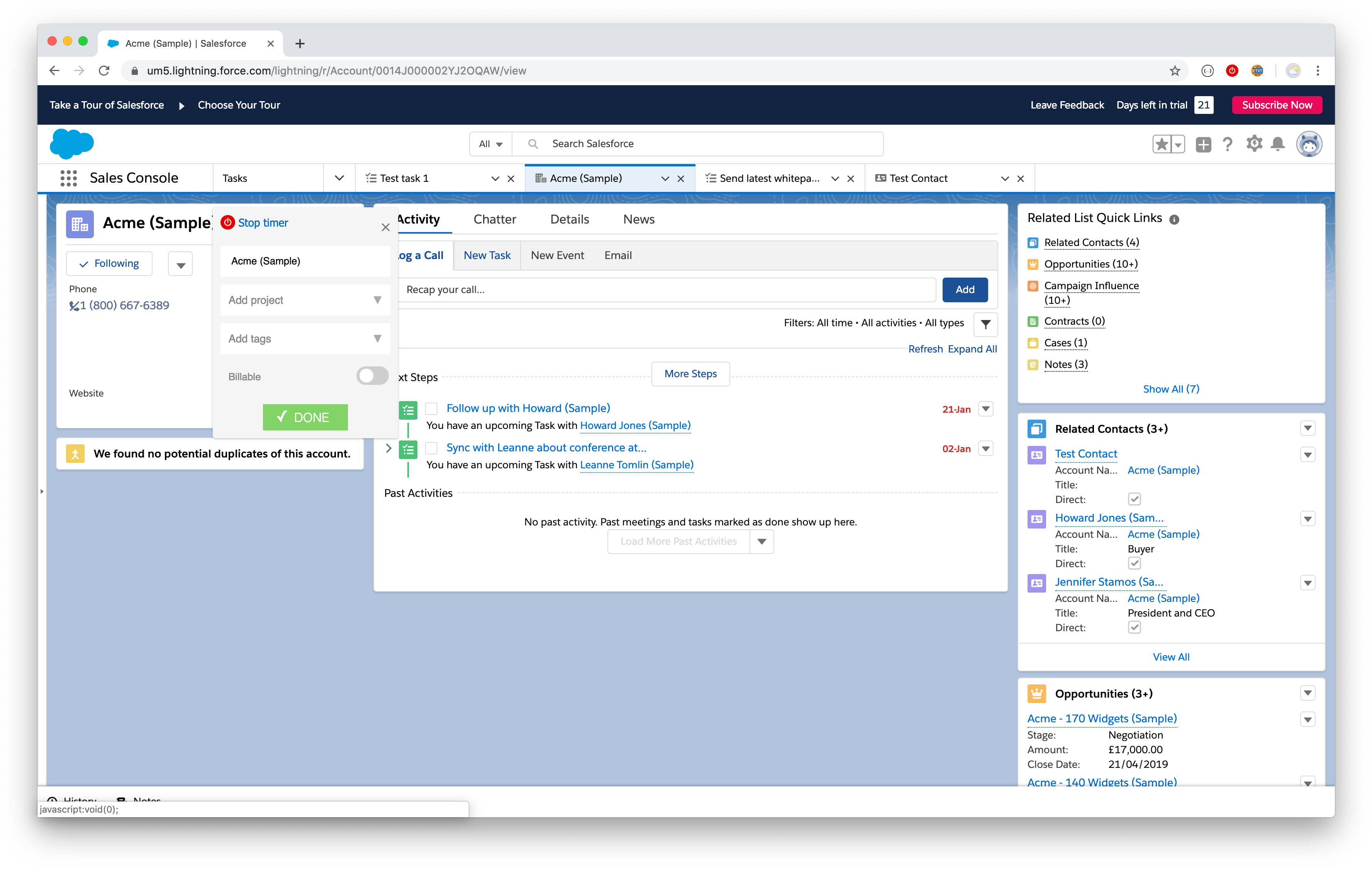Close the timer popup with X
This screenshot has height=869, width=1372.
386,227
